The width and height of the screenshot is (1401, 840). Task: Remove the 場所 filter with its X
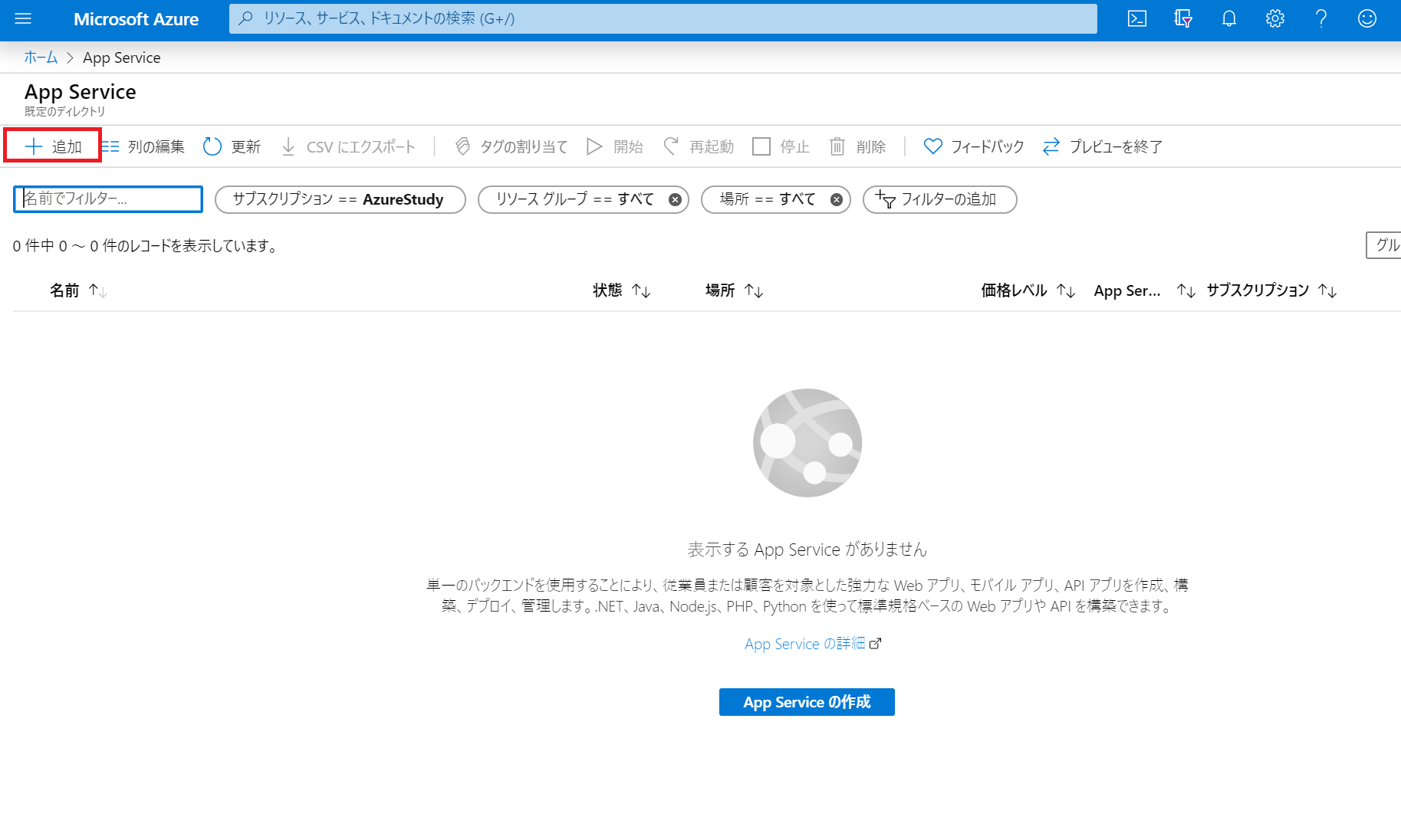(837, 200)
